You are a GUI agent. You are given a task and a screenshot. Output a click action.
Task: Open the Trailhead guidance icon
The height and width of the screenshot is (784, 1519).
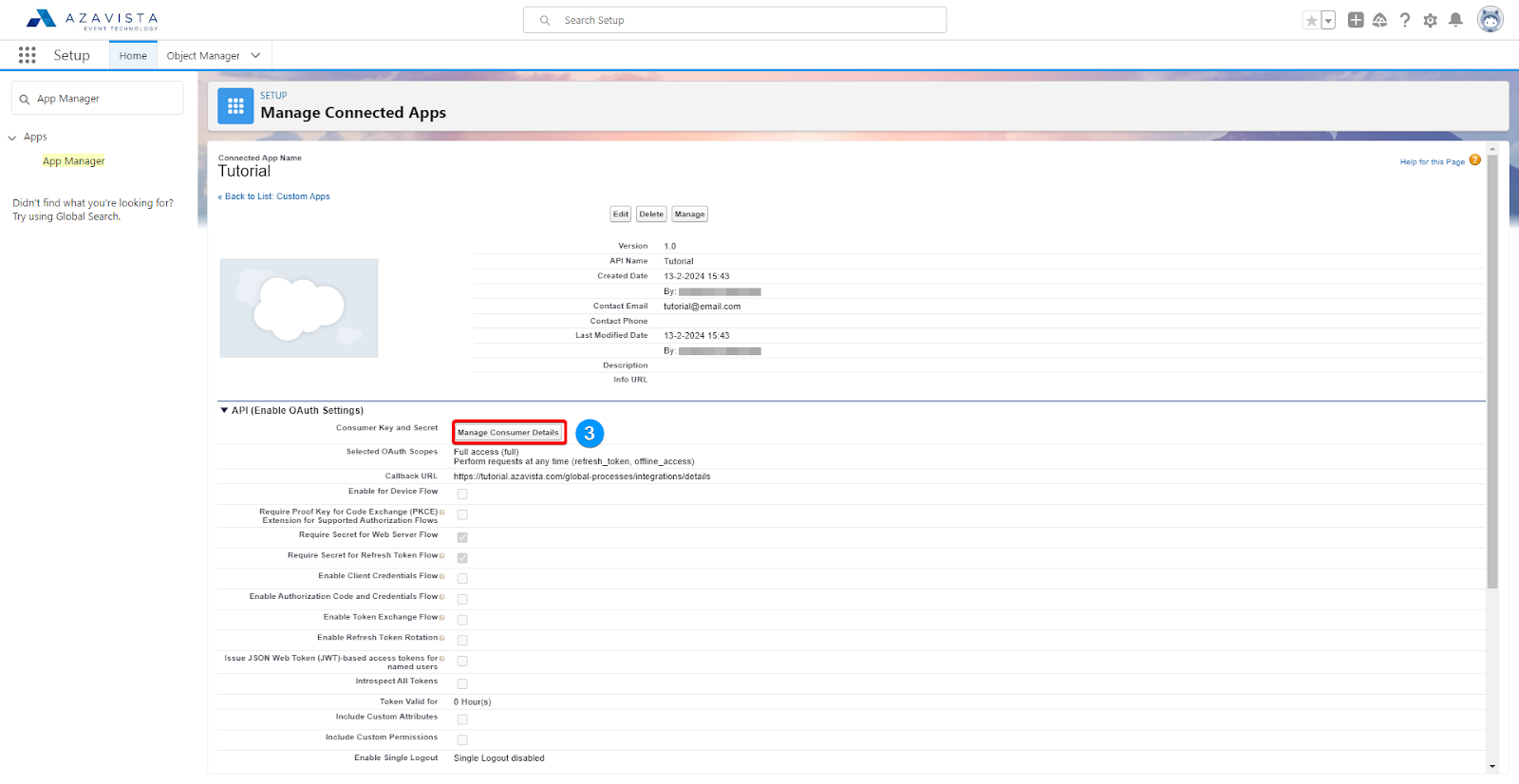[x=1380, y=20]
